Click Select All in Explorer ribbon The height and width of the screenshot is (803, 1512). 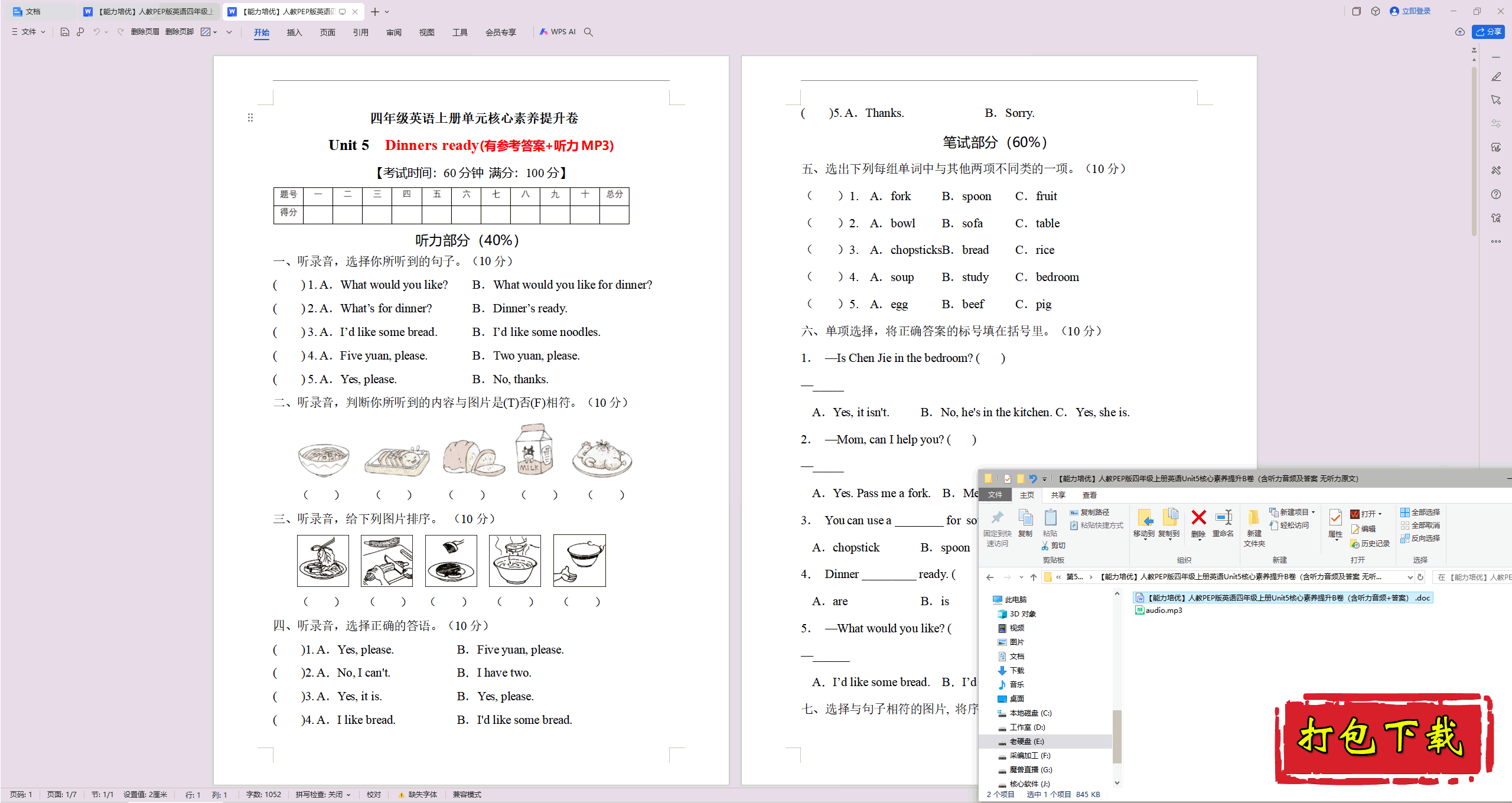1420,513
